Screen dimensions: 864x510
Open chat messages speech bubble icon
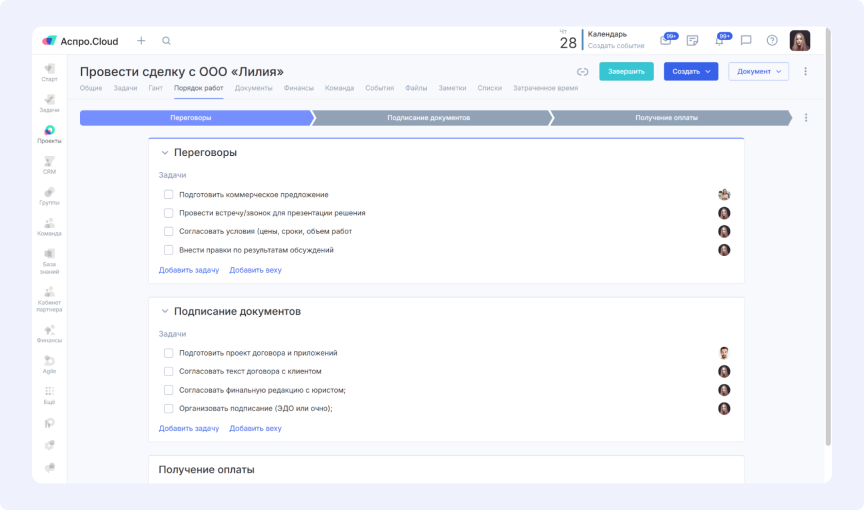pos(746,41)
